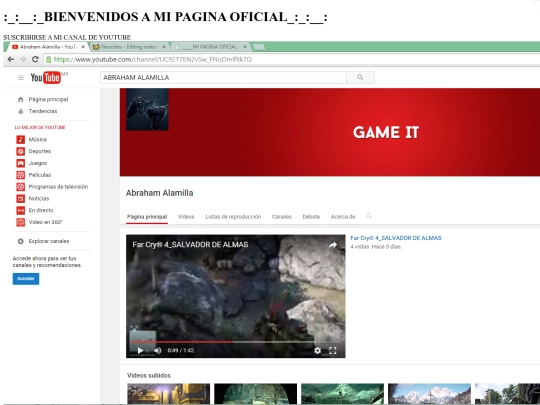Viewport: 540px width, 405px height.
Task: Open Programas de televisión icon
Action: pos(21,187)
